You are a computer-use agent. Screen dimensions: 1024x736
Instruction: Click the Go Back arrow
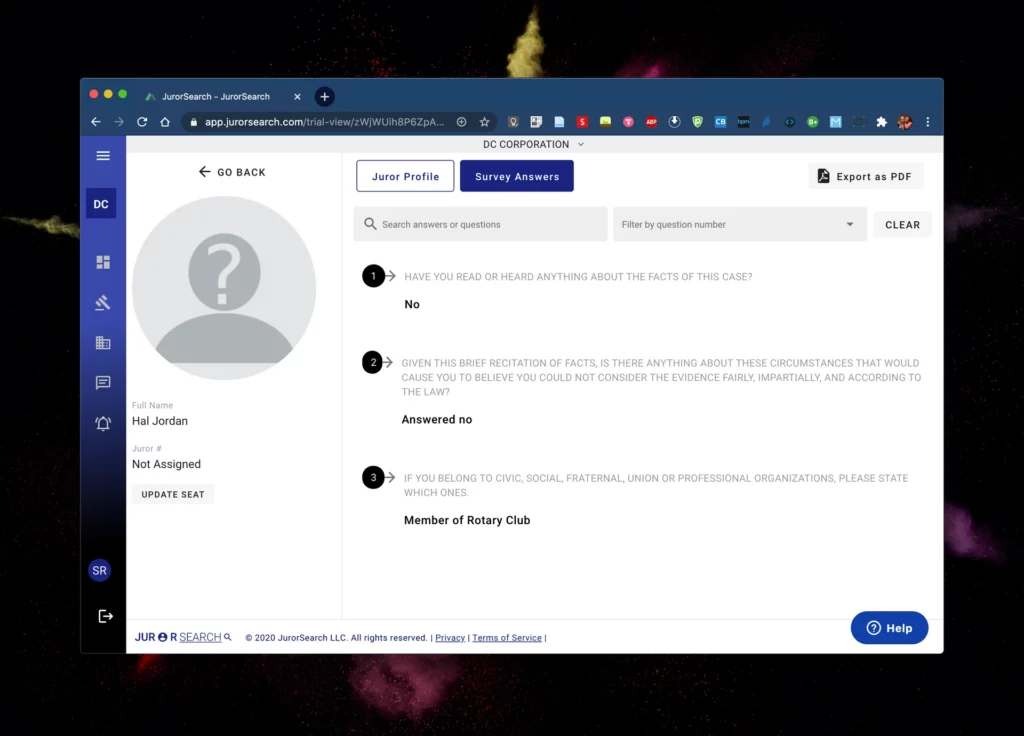coord(204,172)
